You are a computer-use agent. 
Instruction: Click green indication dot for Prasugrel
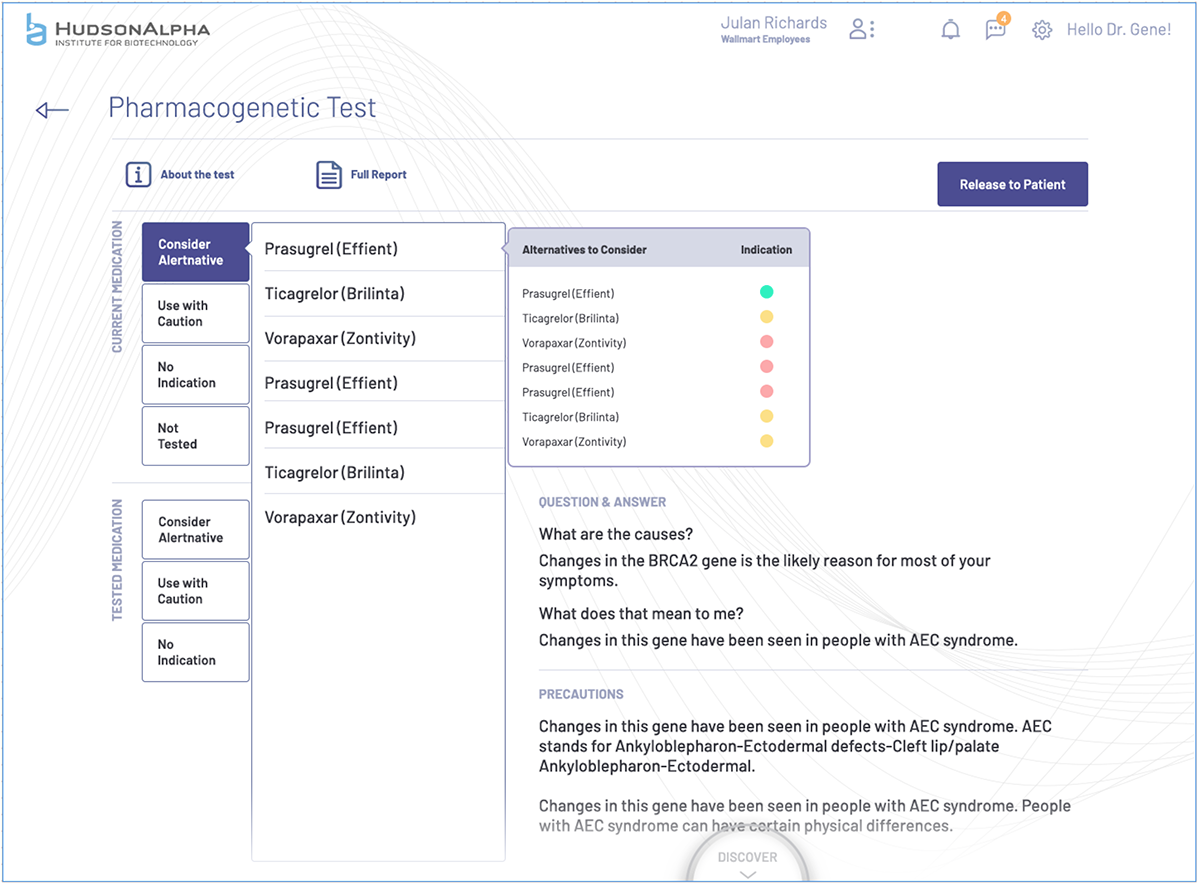(766, 292)
